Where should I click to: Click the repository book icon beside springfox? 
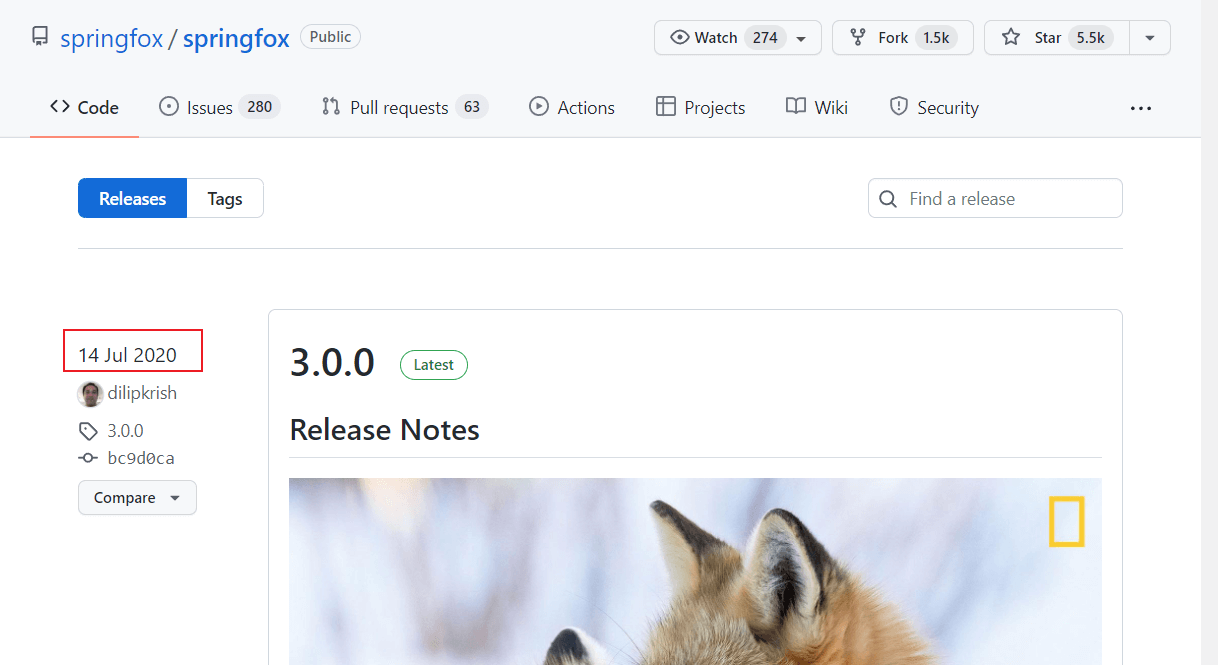point(40,37)
